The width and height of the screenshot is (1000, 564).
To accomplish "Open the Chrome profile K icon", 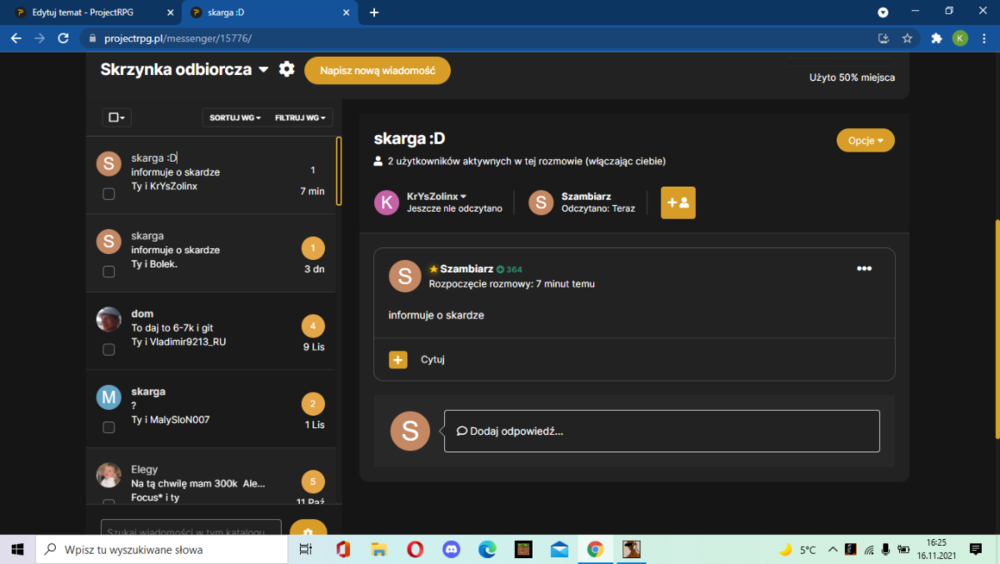I will pyautogui.click(x=960, y=38).
